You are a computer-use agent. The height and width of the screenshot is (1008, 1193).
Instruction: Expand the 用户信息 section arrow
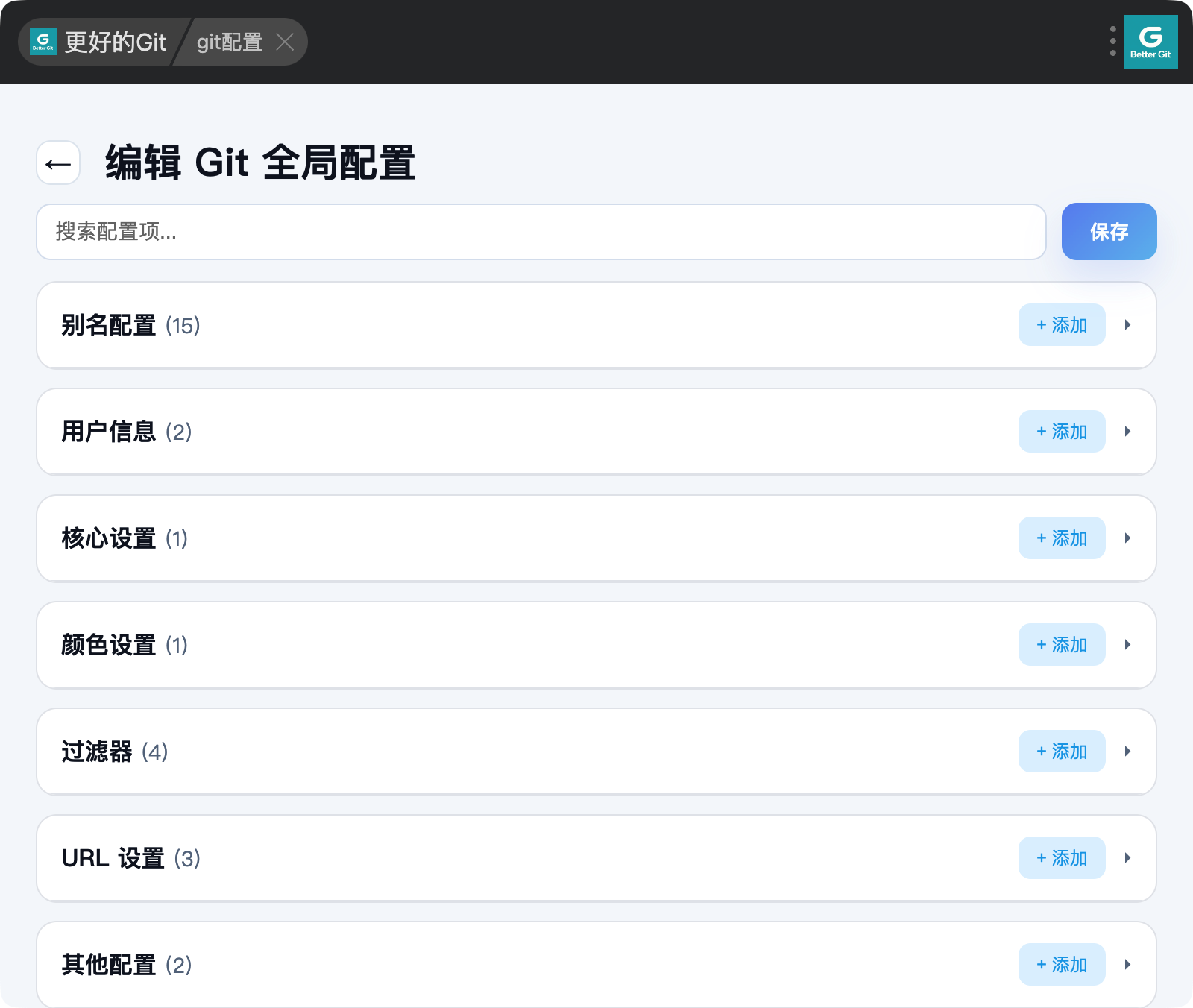[1127, 432]
